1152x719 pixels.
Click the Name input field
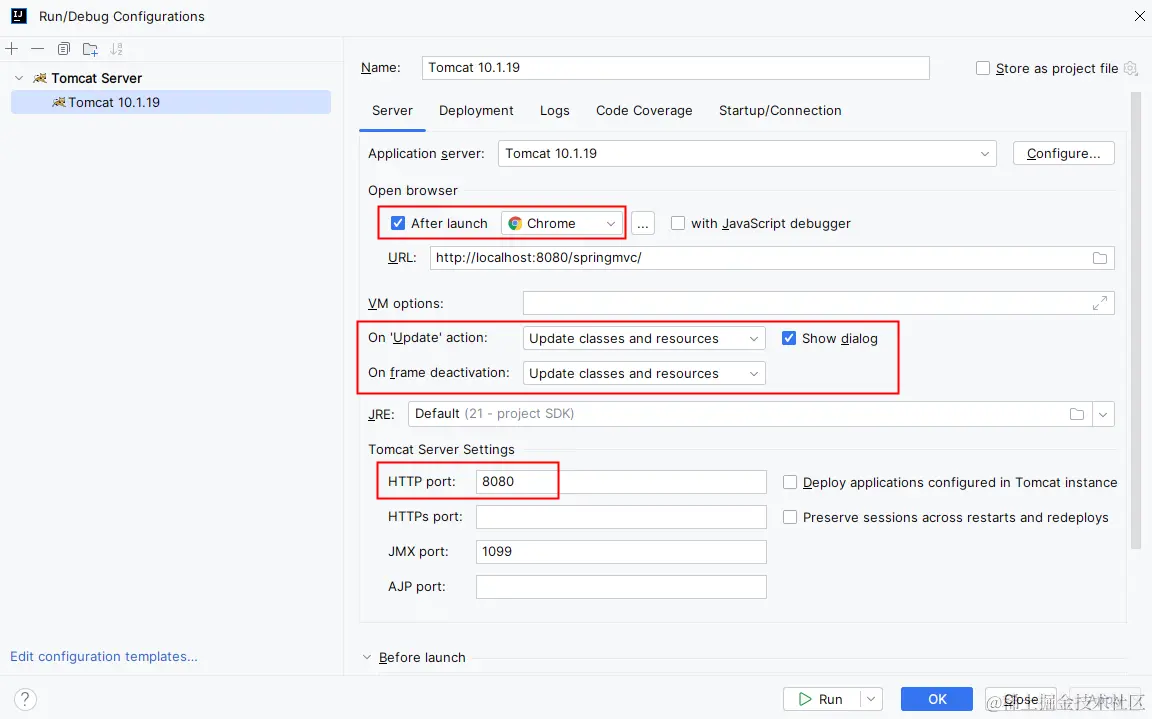point(676,68)
